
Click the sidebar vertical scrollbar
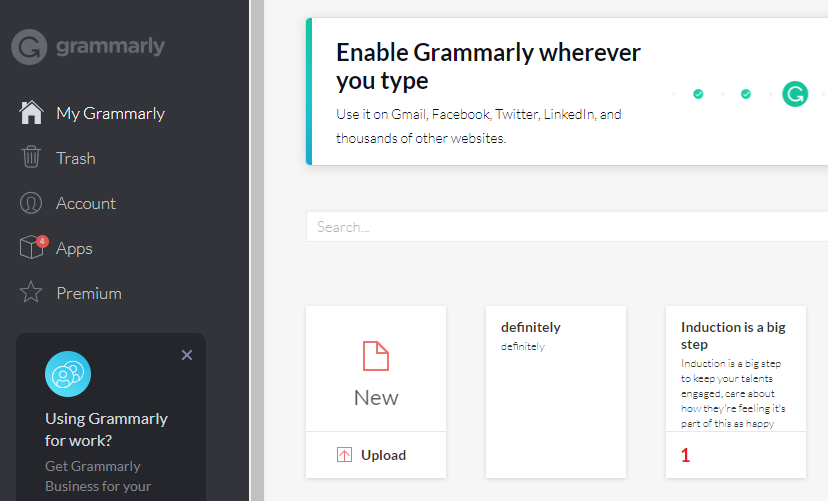coord(257,250)
